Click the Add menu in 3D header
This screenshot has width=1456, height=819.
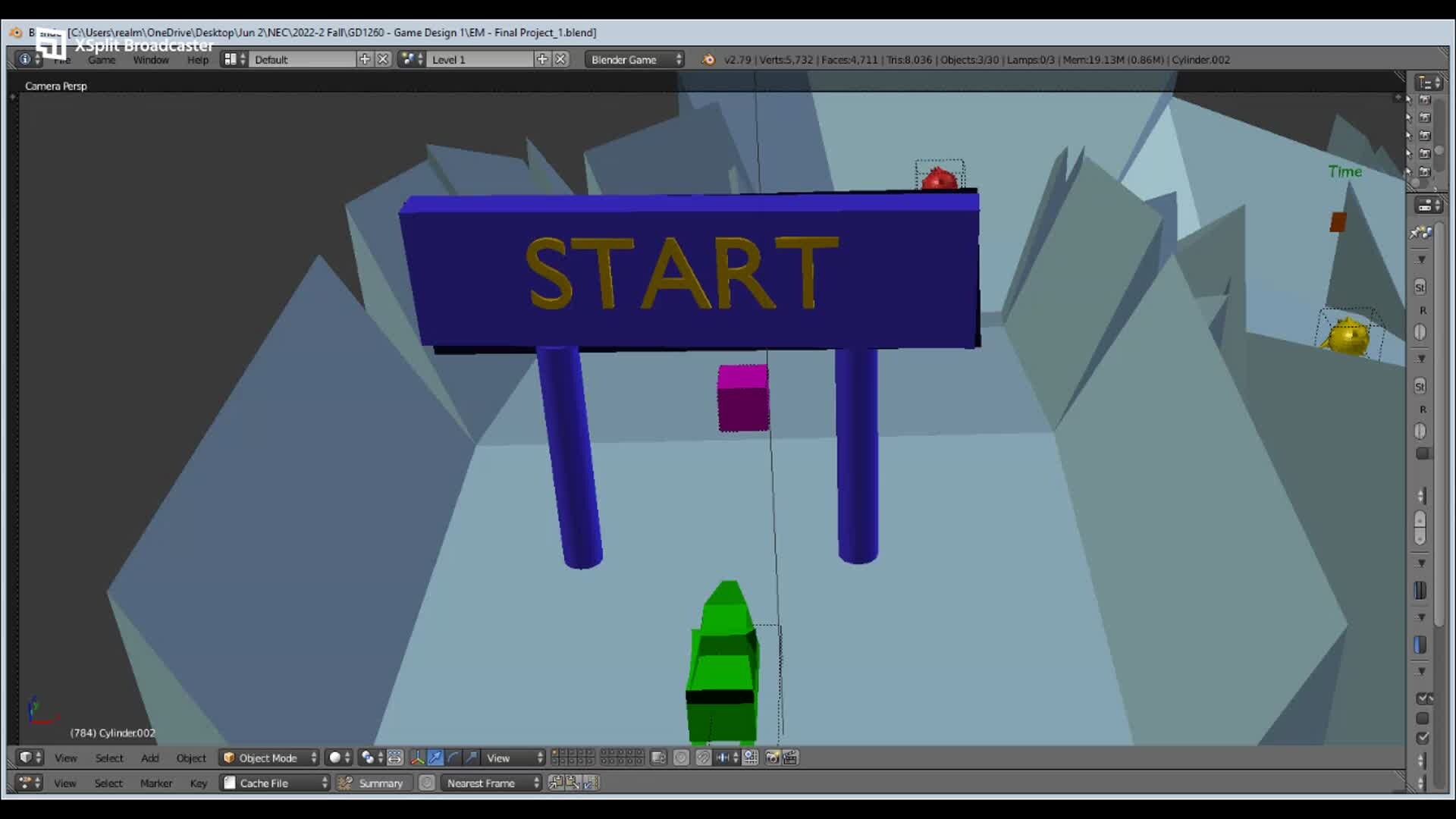pos(149,758)
